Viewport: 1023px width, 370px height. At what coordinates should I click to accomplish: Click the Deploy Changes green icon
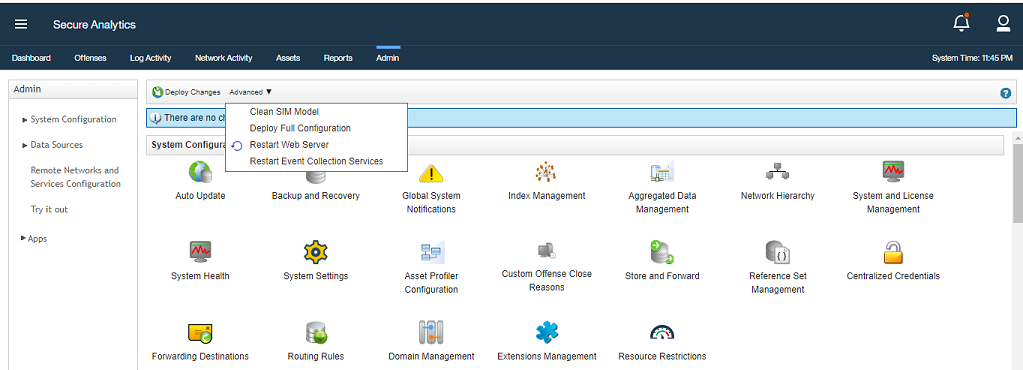pos(157,93)
